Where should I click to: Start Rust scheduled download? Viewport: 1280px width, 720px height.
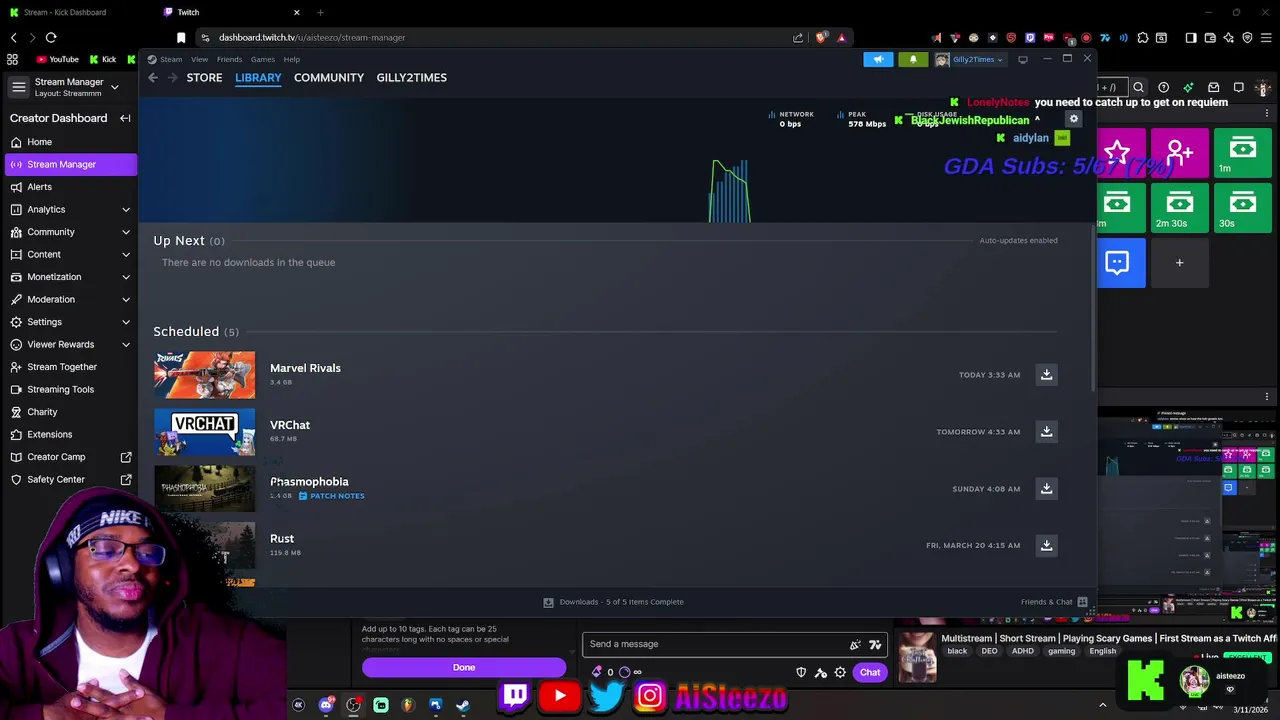coord(1046,546)
